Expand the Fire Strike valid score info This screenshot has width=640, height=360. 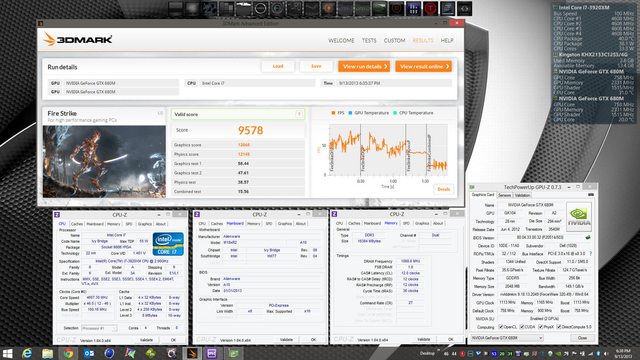(299, 114)
